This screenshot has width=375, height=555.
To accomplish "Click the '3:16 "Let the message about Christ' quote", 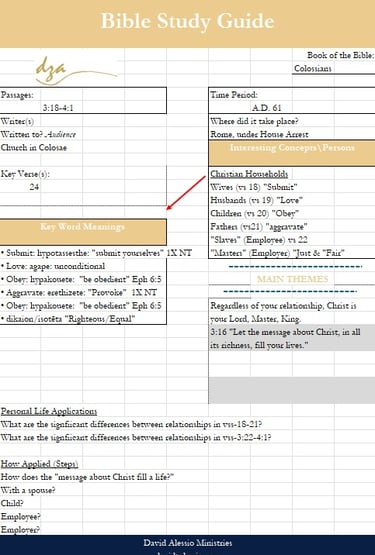I will click(285, 332).
